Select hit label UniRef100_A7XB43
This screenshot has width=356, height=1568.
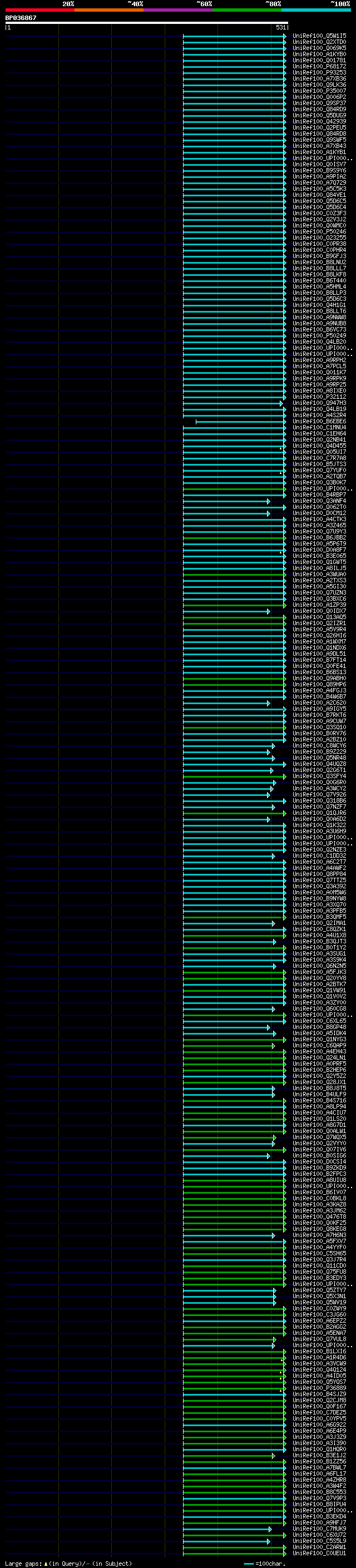319,146
